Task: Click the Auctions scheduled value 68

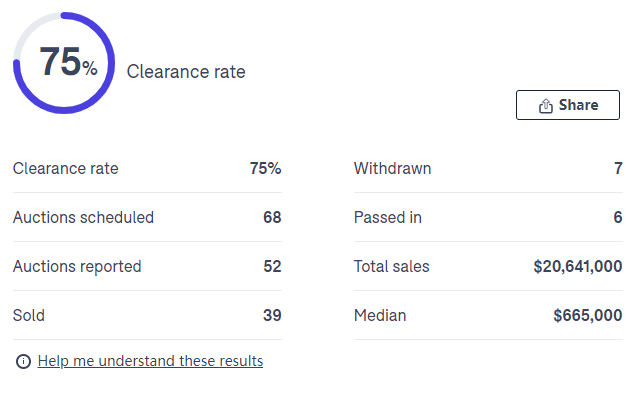Action: coord(272,217)
